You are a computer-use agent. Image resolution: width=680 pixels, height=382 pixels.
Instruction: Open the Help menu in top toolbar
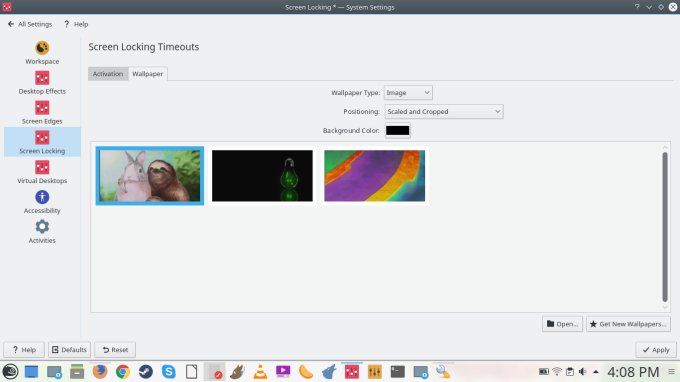[x=76, y=24]
